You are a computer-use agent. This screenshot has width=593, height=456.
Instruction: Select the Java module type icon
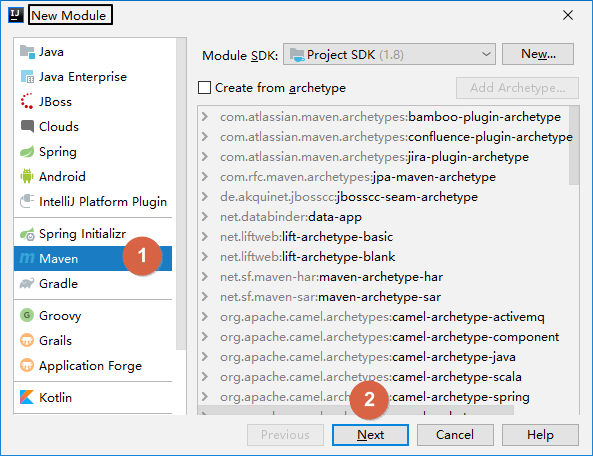pos(27,52)
